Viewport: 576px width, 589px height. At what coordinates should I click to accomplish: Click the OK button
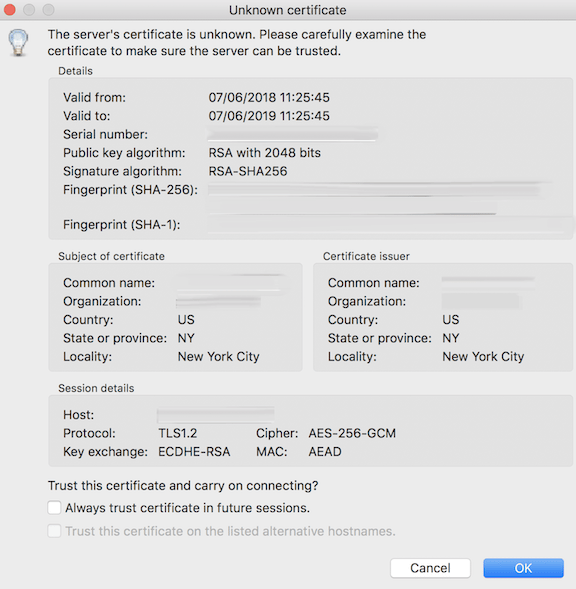[523, 568]
